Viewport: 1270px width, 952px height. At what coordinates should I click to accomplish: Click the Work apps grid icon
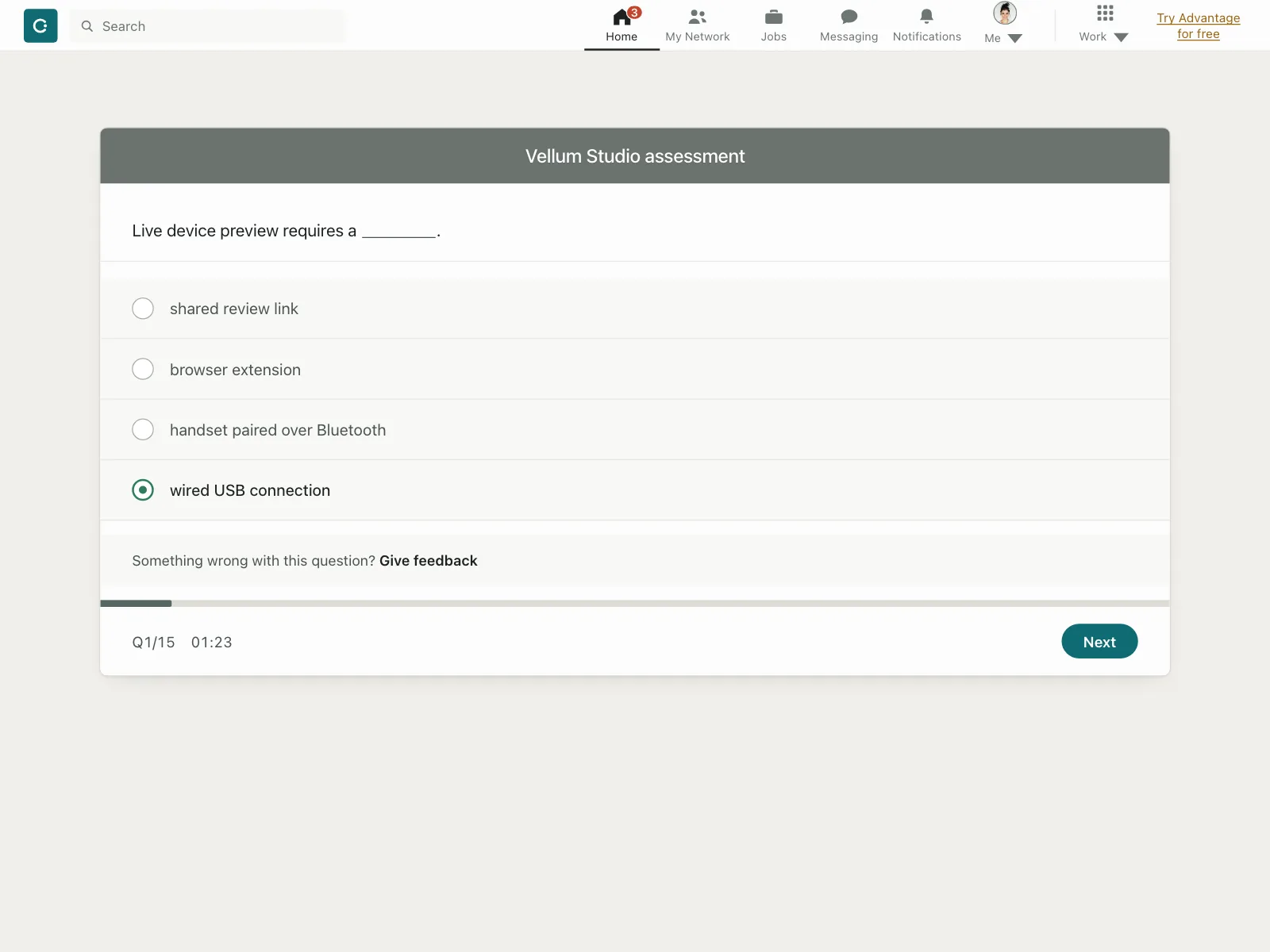pos(1105,13)
